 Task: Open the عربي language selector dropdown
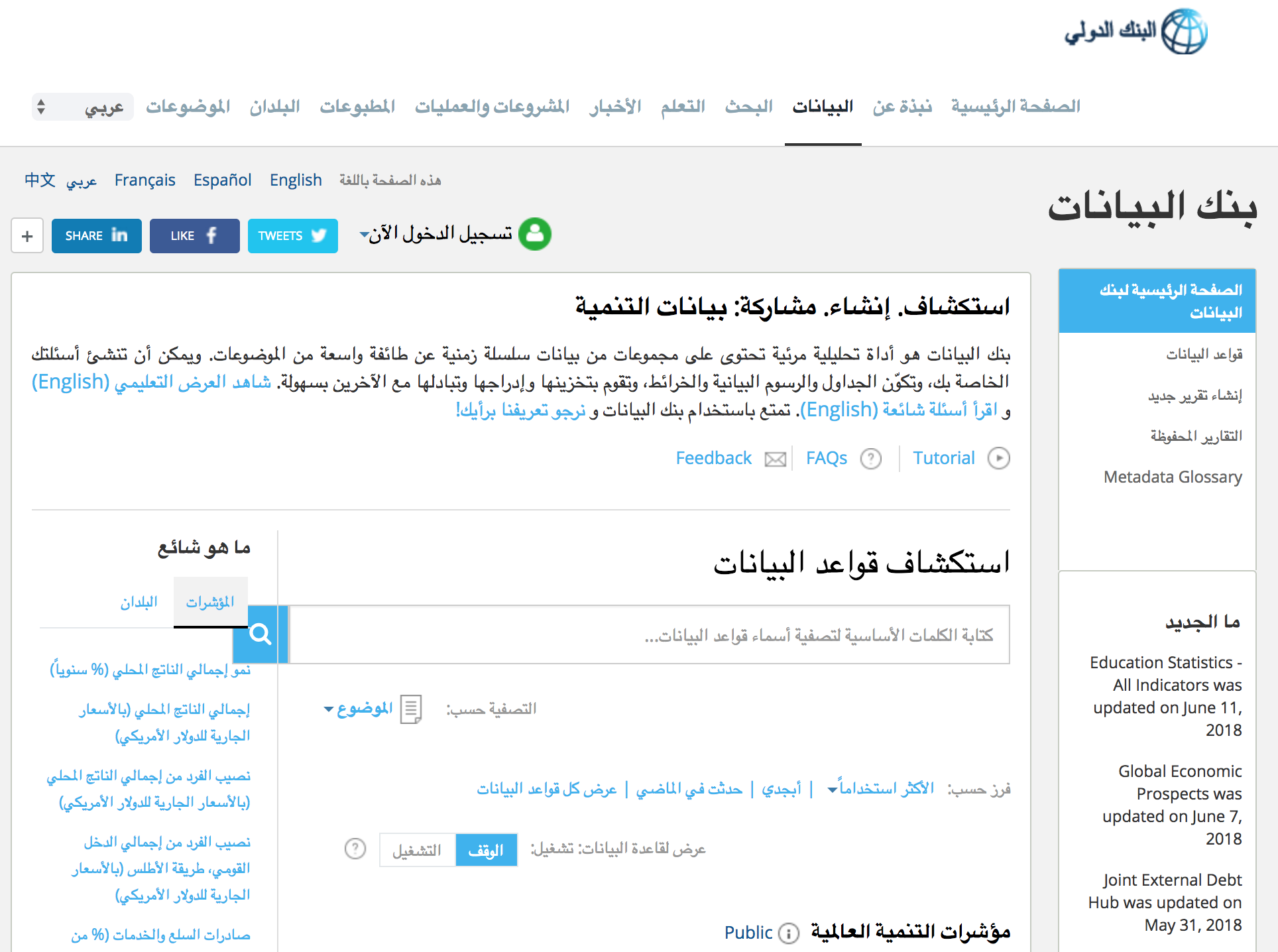(x=82, y=107)
